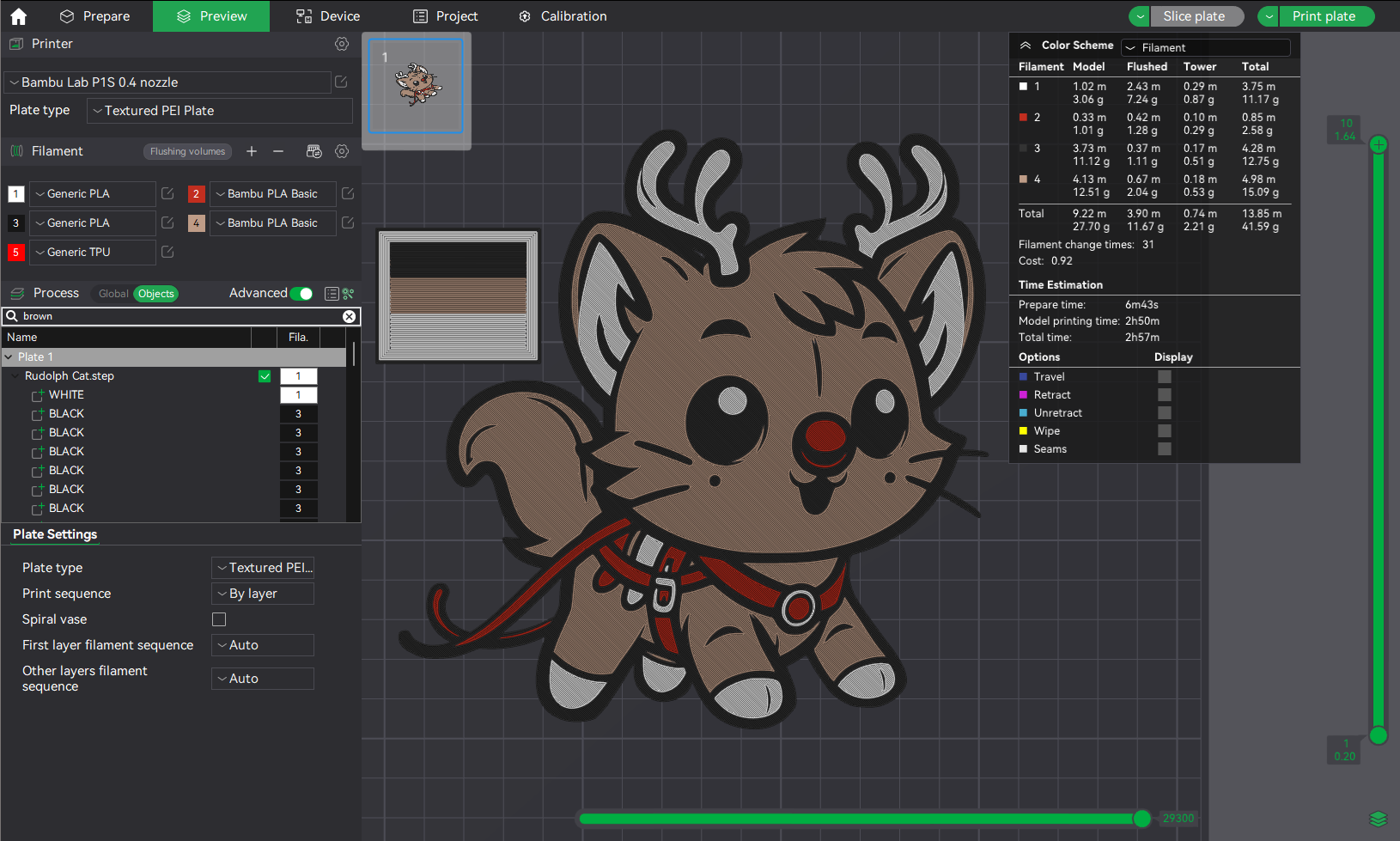Open Plate type dropdown in Printer section
The width and height of the screenshot is (1400, 841).
pyautogui.click(x=220, y=111)
